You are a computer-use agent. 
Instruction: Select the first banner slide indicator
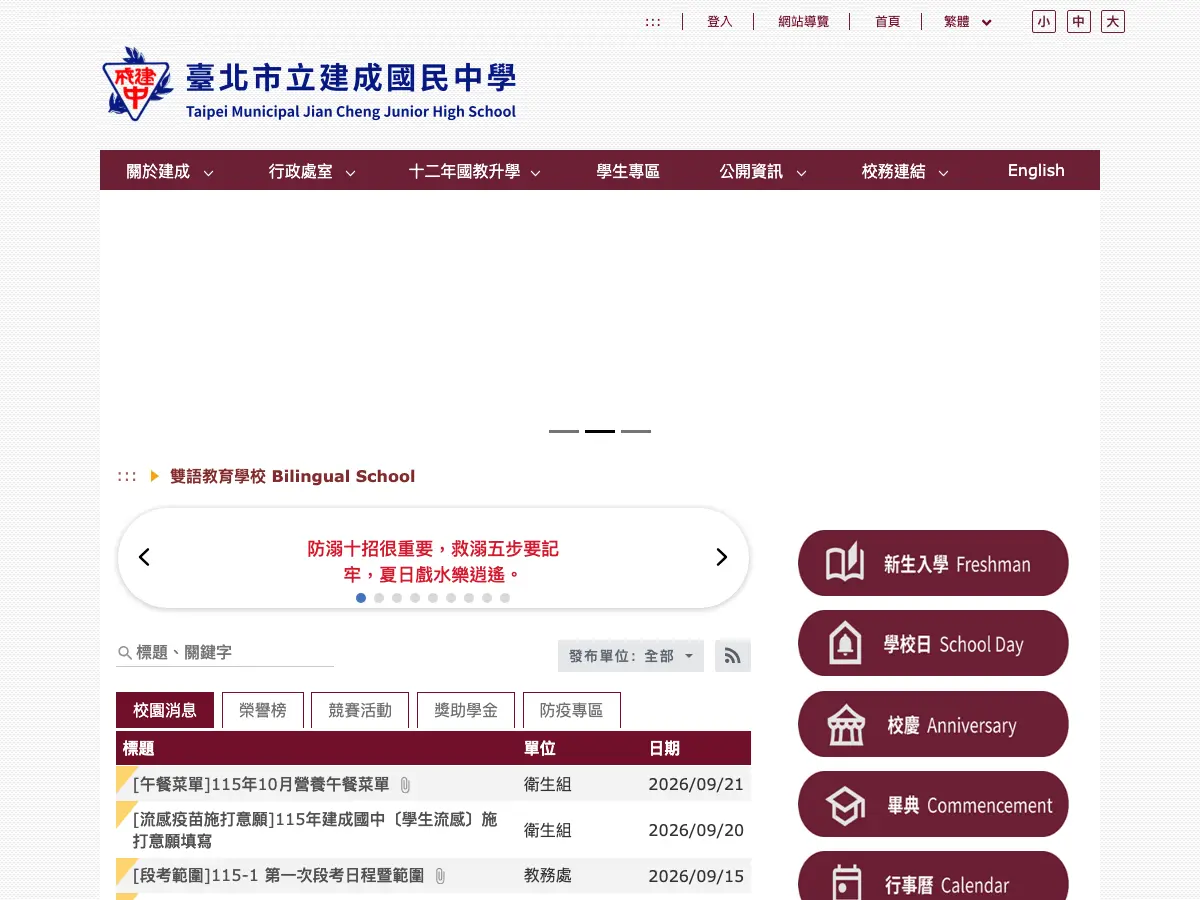pos(564,431)
